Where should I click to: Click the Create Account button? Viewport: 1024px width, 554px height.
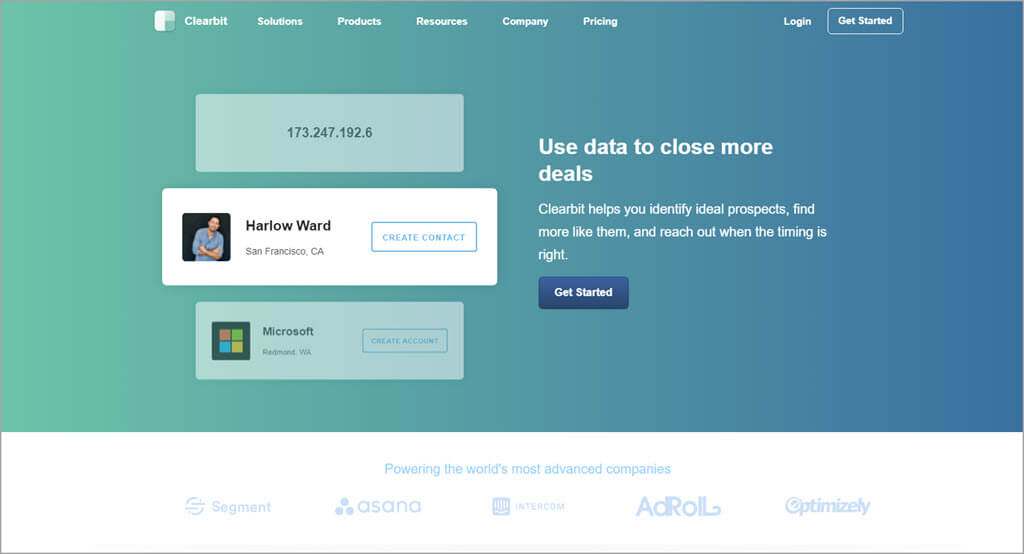(x=405, y=341)
